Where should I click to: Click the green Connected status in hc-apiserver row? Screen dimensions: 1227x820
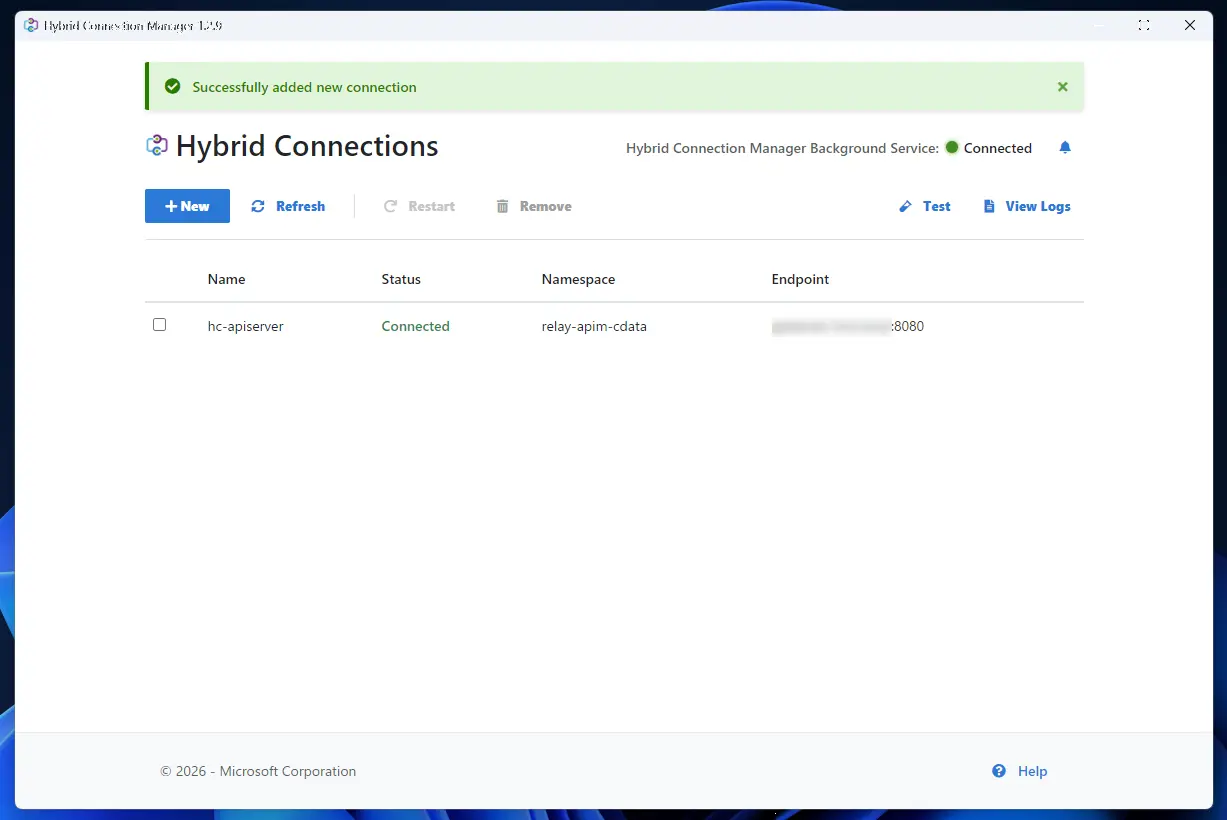[x=415, y=326]
